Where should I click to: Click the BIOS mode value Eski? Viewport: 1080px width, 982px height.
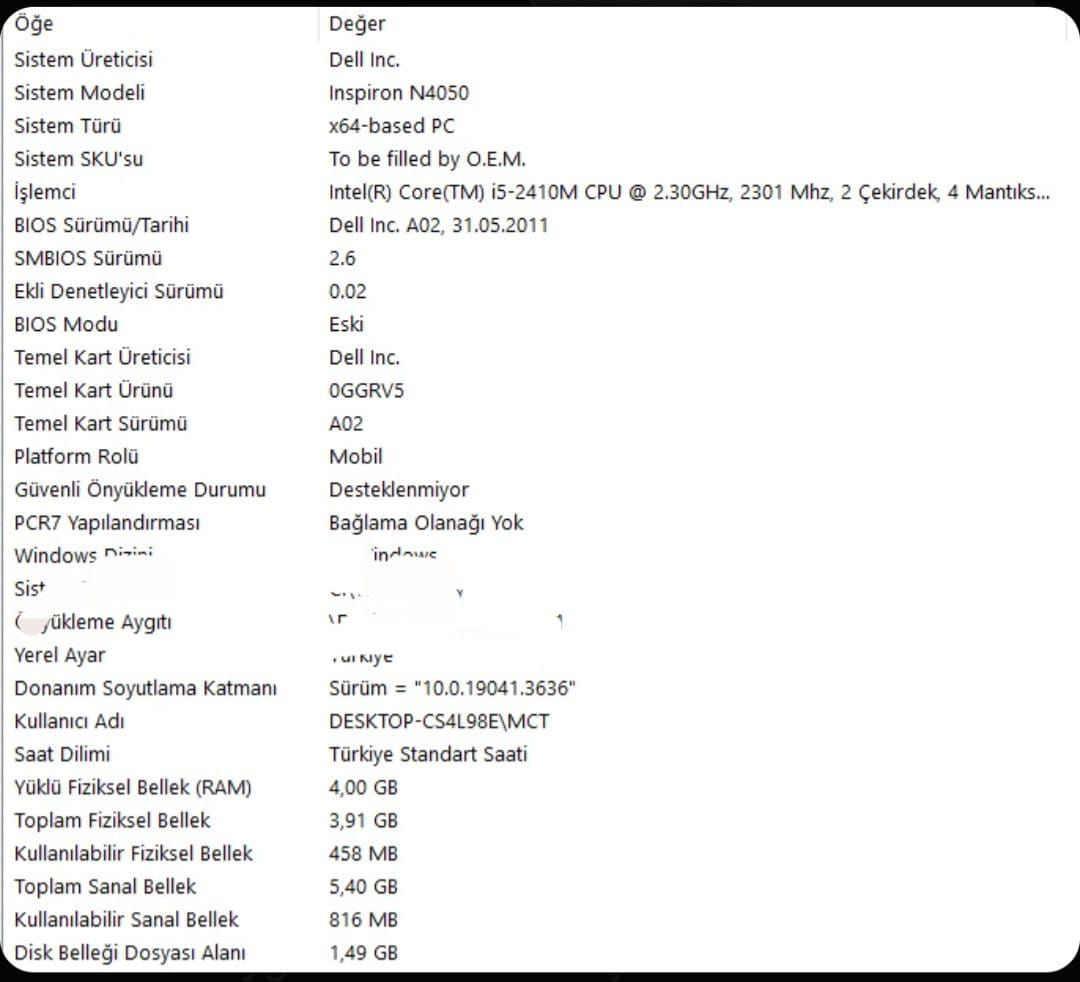[x=346, y=324]
